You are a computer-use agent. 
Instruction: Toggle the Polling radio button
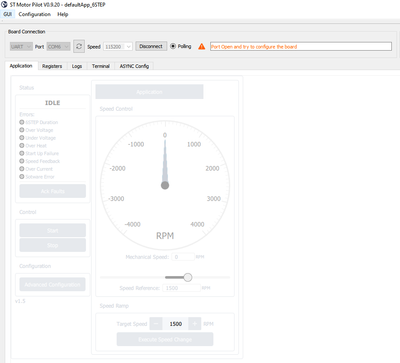point(173,46)
